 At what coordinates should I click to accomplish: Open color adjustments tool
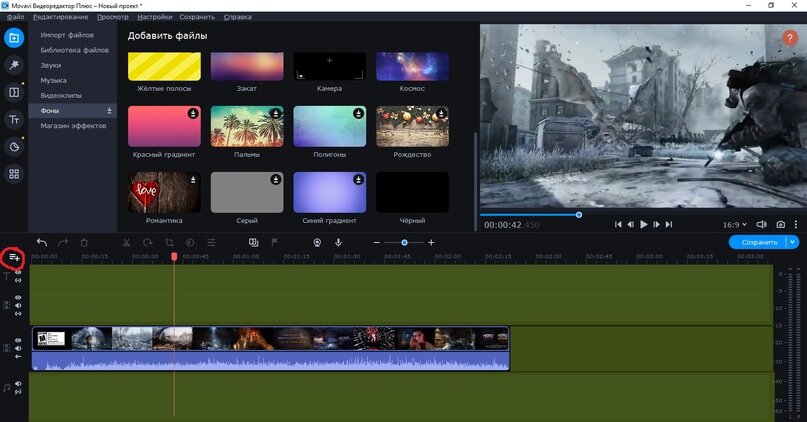point(190,242)
